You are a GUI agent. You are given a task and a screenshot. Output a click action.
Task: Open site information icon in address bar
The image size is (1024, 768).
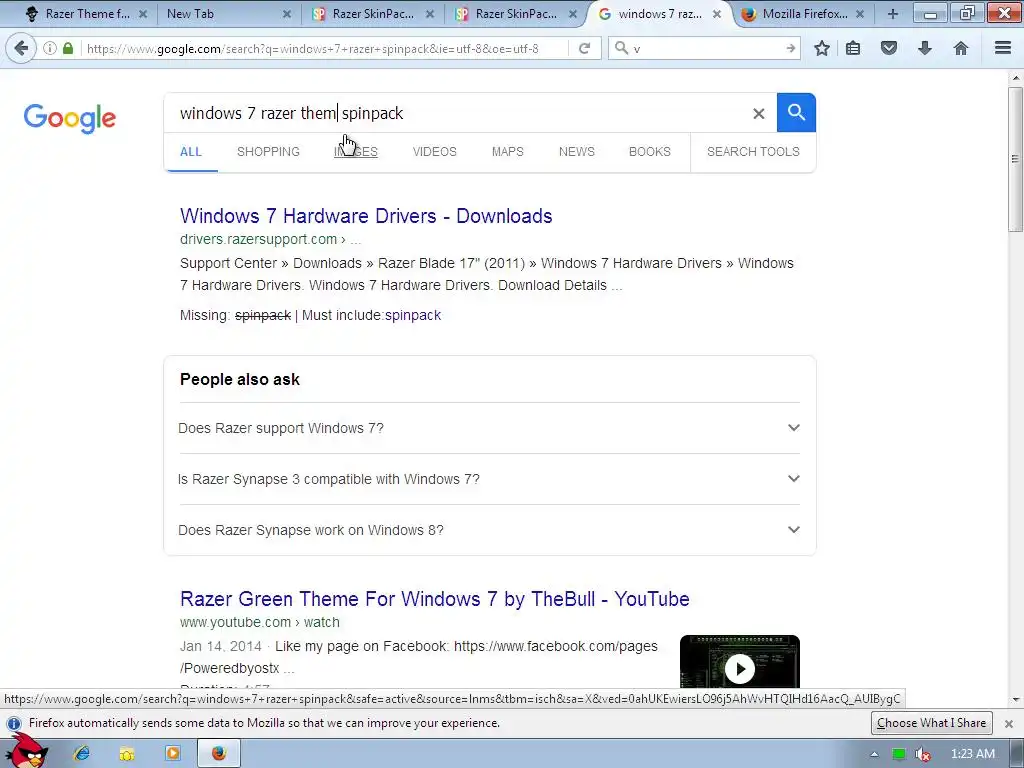tap(50, 48)
